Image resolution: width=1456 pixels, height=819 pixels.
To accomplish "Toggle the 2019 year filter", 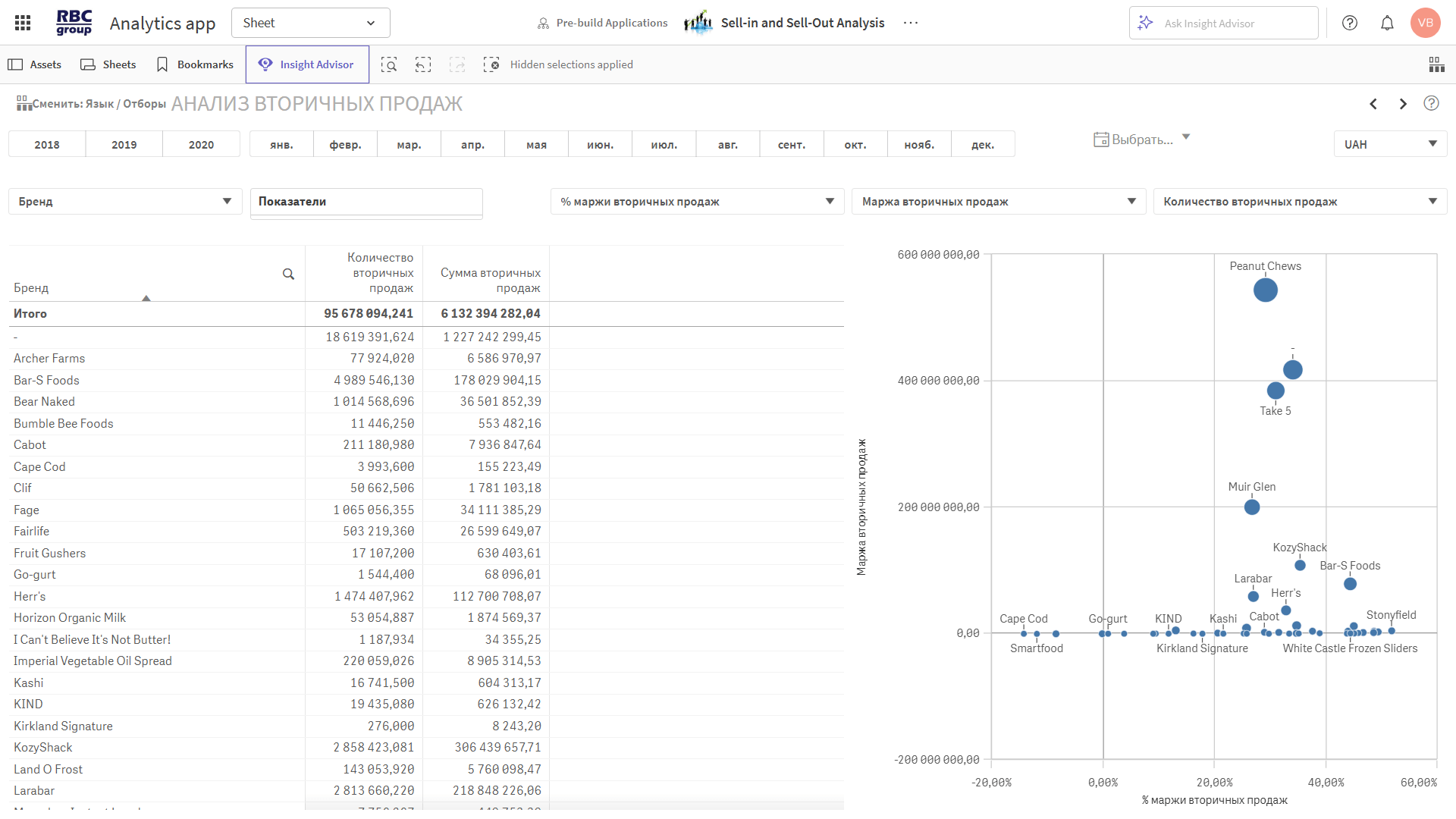I will tap(124, 144).
